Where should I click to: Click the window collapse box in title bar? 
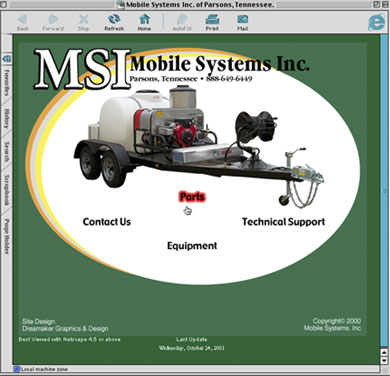[384, 4]
